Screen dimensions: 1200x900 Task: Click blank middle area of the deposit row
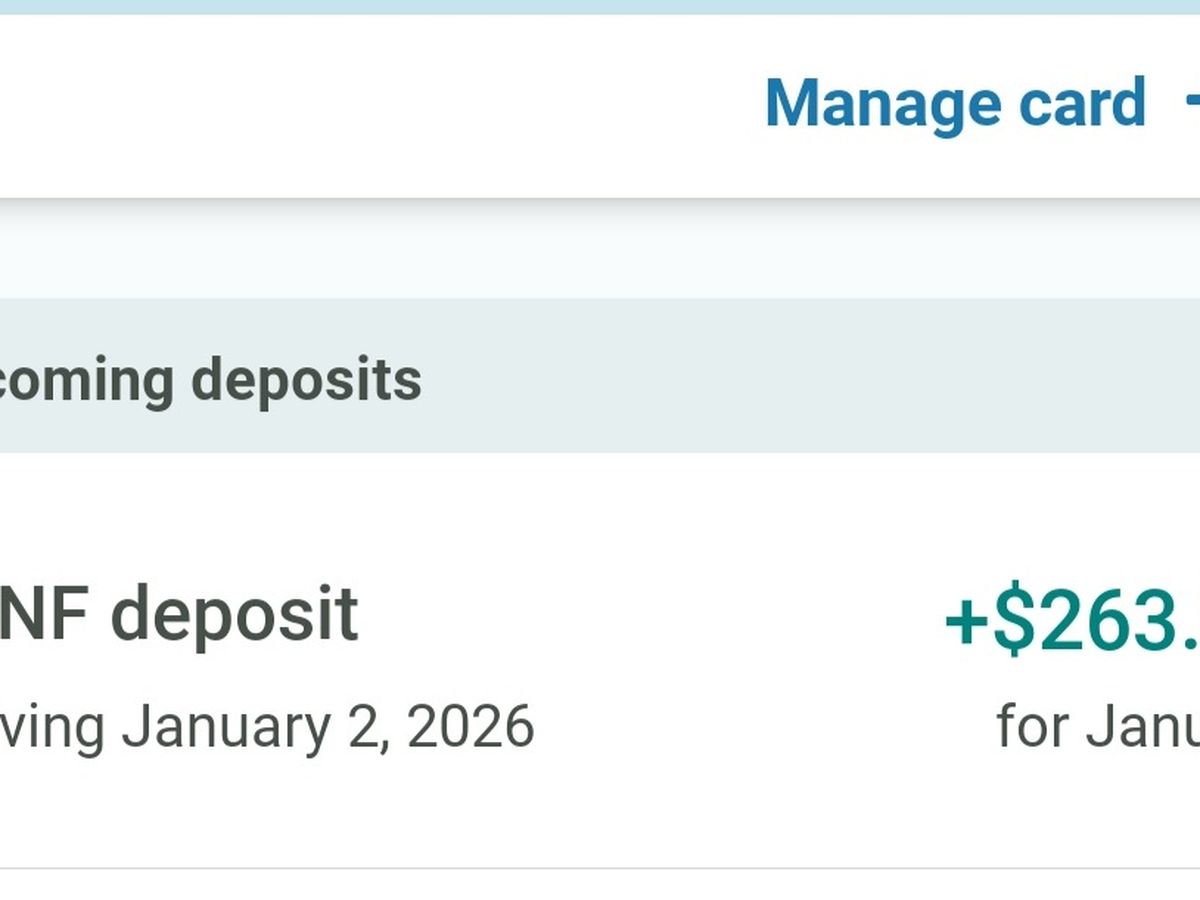[700, 660]
